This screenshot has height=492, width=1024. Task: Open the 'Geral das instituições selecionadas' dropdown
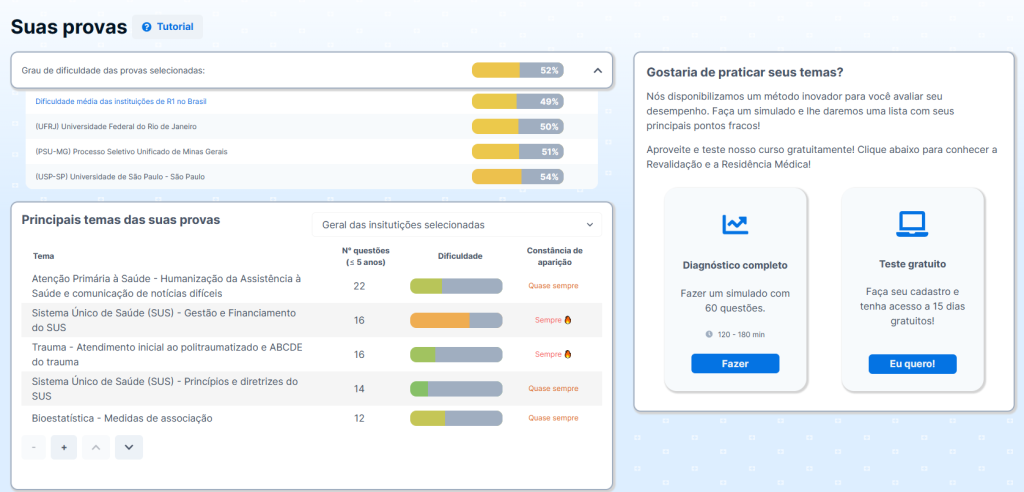pos(458,225)
